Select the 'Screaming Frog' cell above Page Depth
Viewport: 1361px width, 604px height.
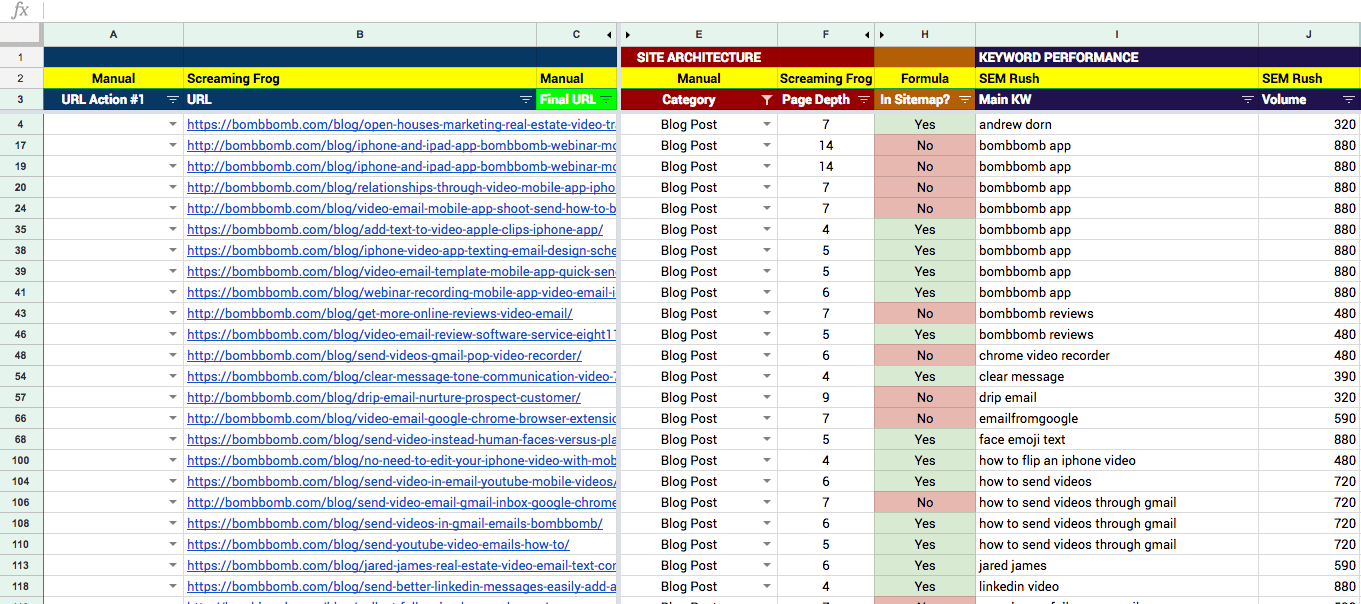826,79
